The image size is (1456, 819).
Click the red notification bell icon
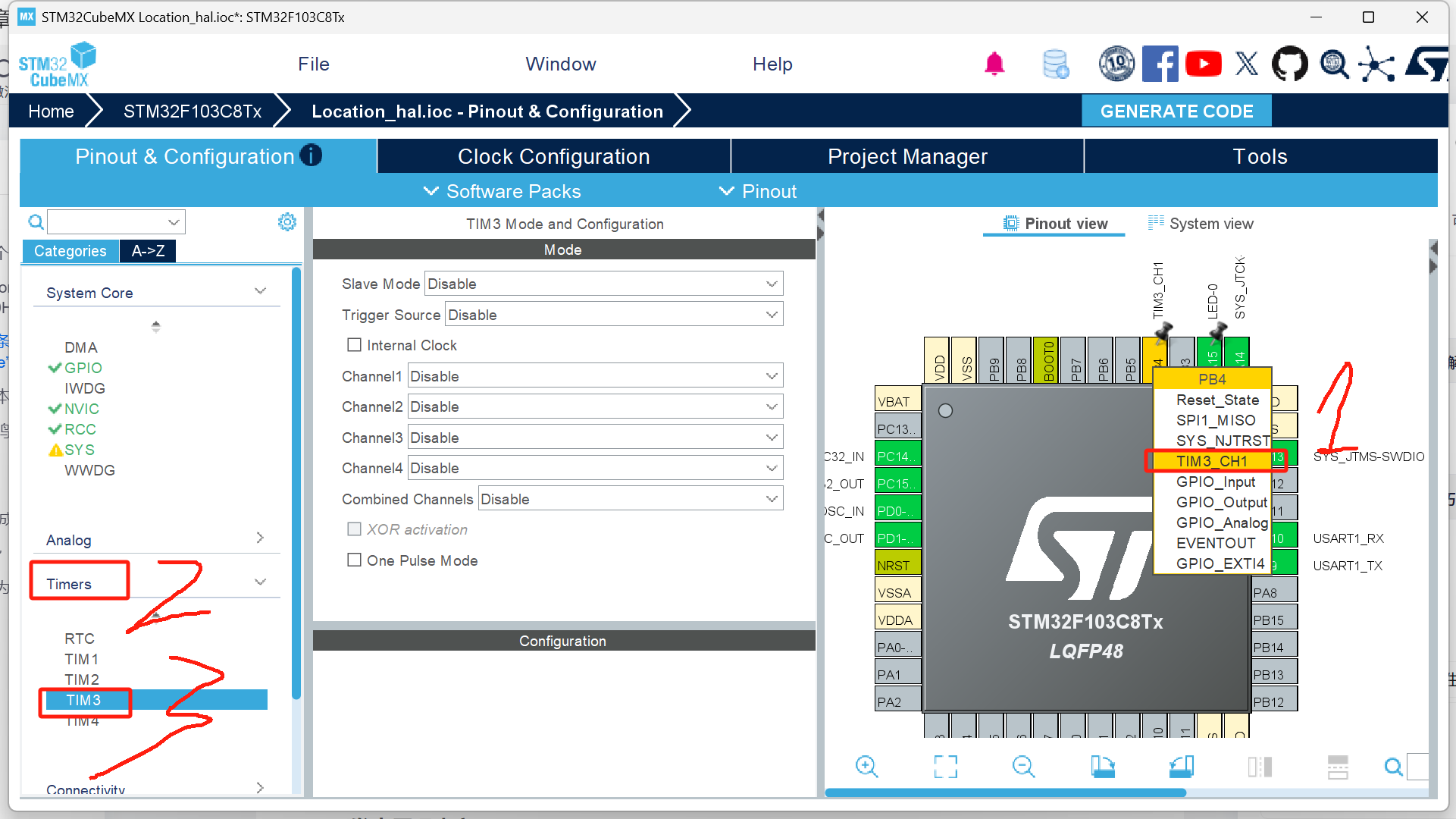coord(994,64)
